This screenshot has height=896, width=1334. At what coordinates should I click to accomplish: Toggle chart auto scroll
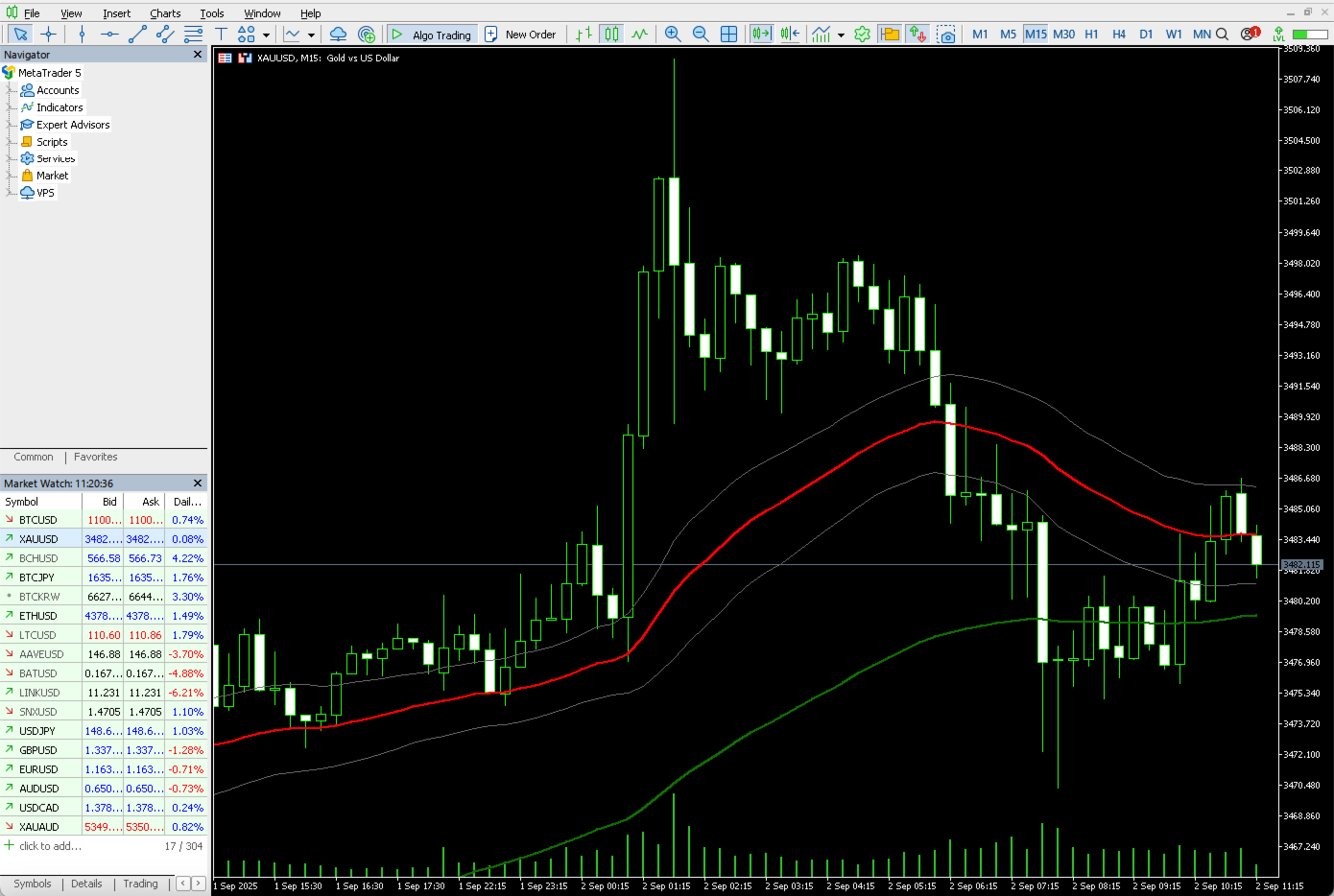(x=761, y=34)
